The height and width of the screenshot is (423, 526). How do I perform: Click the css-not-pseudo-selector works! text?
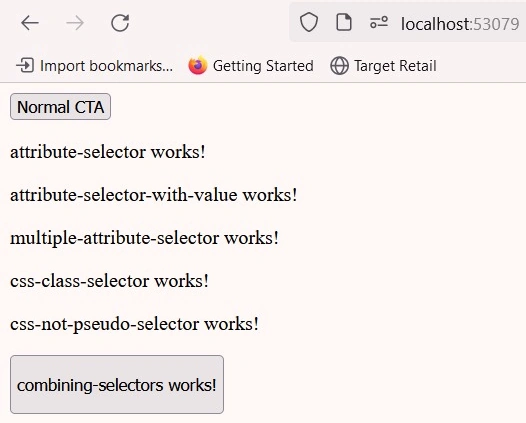pyautogui.click(x=135, y=324)
